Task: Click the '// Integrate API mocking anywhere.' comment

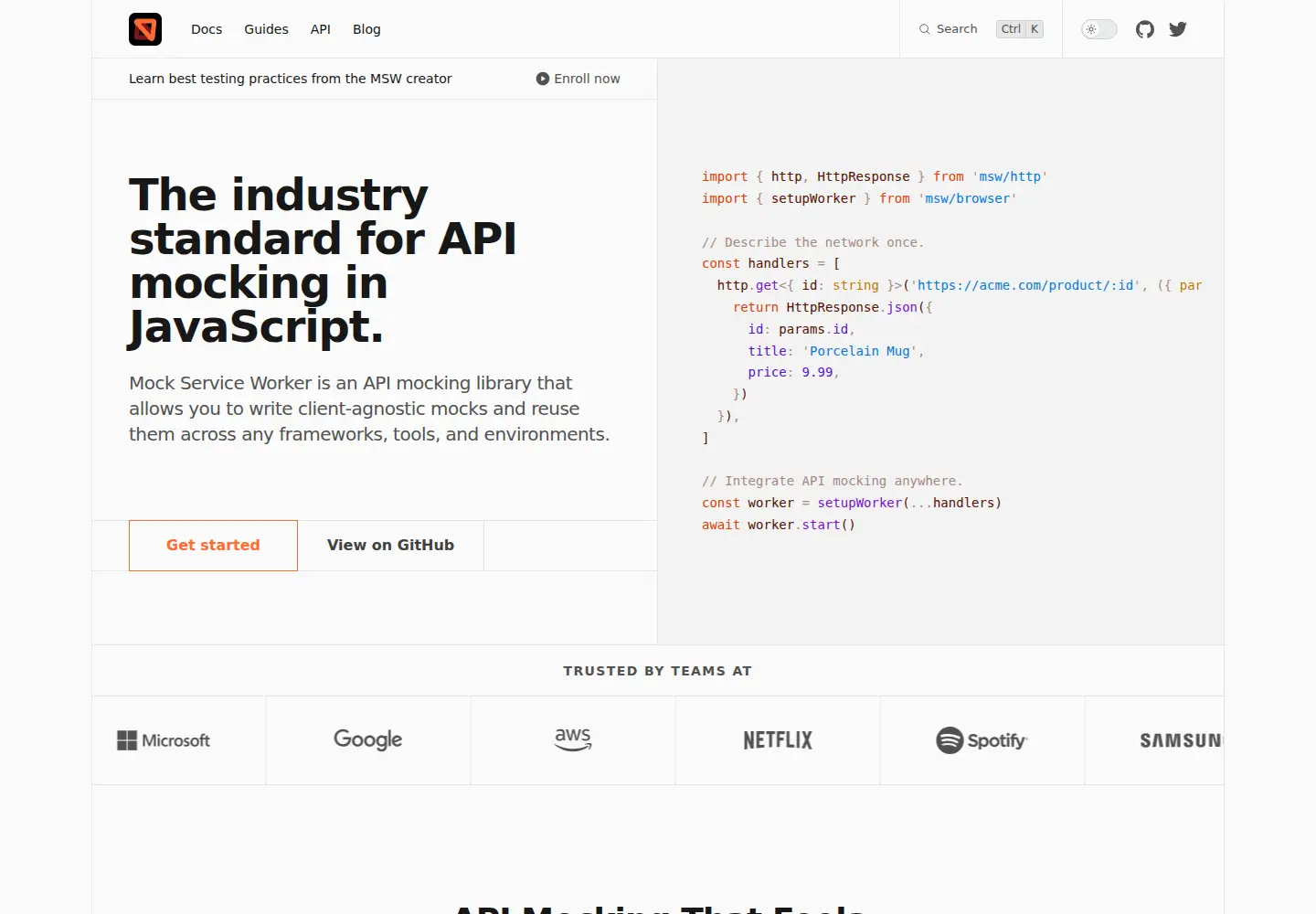Action: tap(833, 481)
